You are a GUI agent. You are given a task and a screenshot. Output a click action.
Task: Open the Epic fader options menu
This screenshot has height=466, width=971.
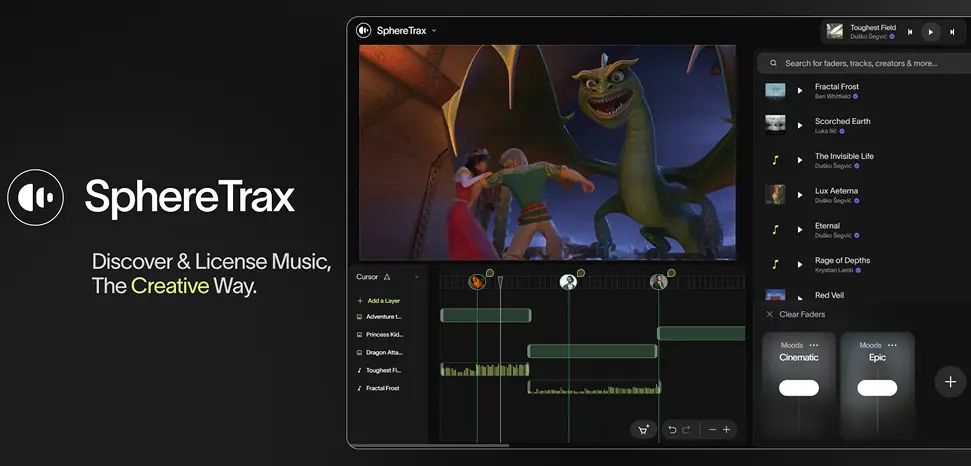(x=892, y=345)
